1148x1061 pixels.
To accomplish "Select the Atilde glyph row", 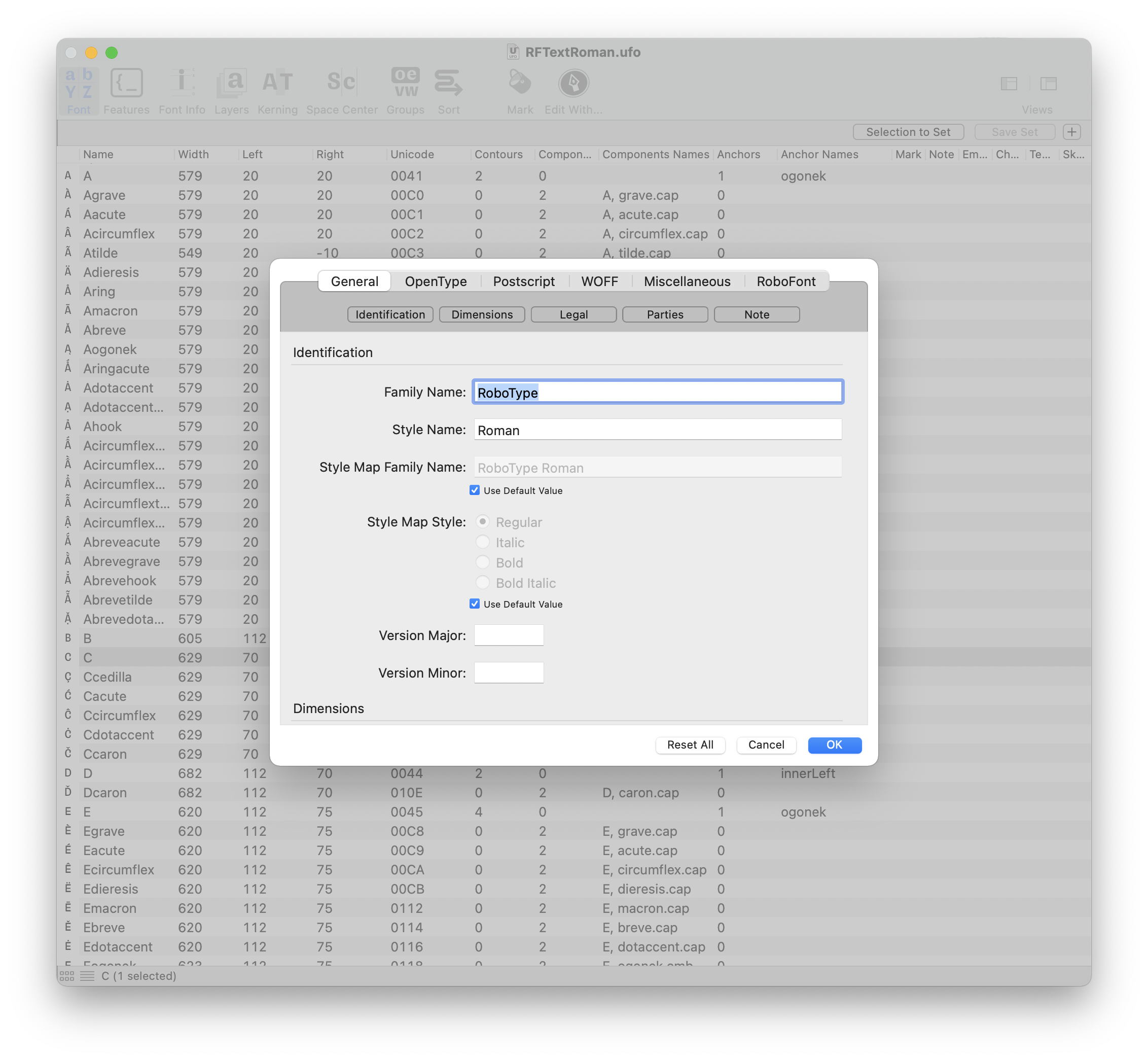I will [574, 253].
